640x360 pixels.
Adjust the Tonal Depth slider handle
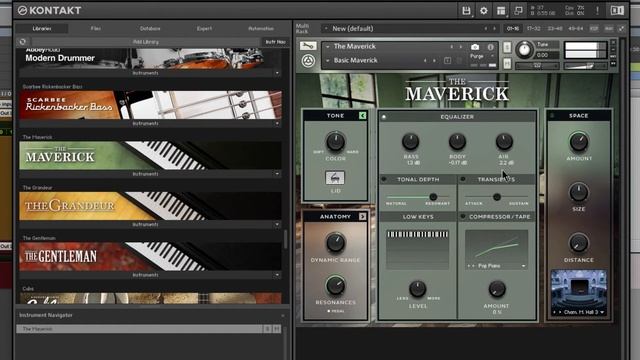[433, 197]
